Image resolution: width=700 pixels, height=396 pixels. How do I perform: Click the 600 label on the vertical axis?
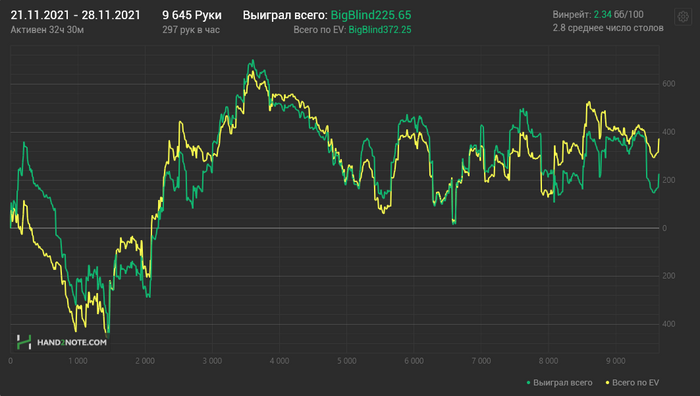[x=668, y=84]
